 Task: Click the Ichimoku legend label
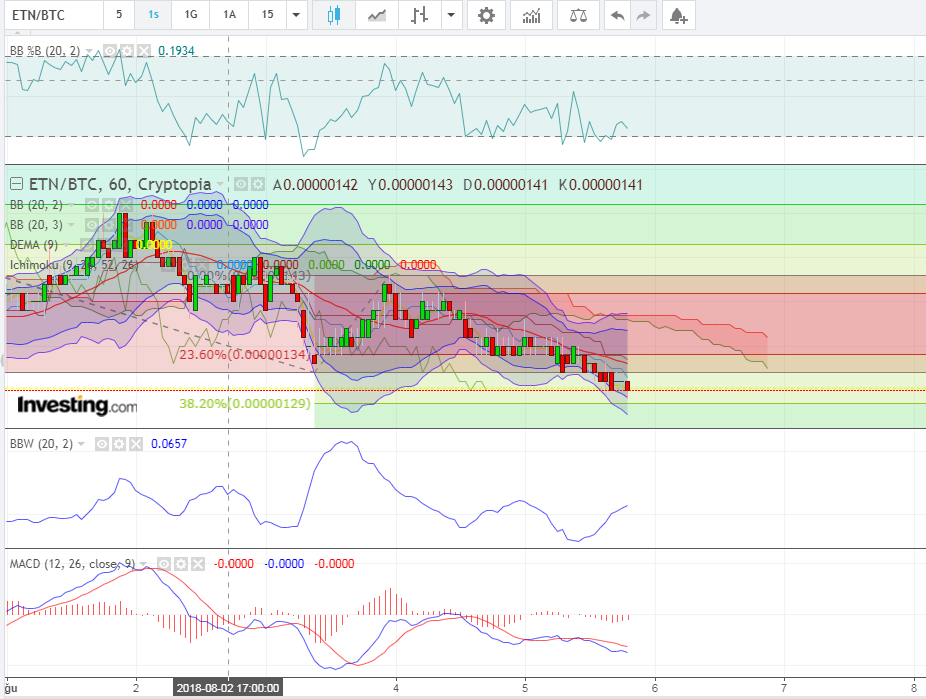point(74,264)
